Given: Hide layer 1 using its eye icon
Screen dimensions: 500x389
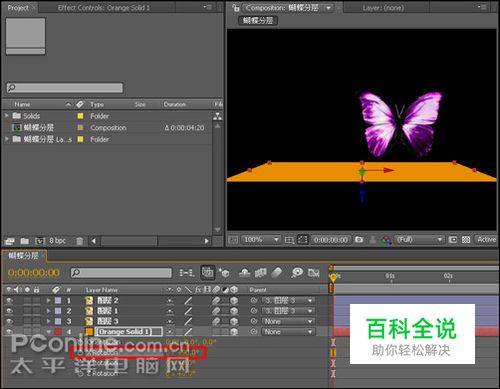Looking at the screenshot, I should pyautogui.click(x=9, y=300).
